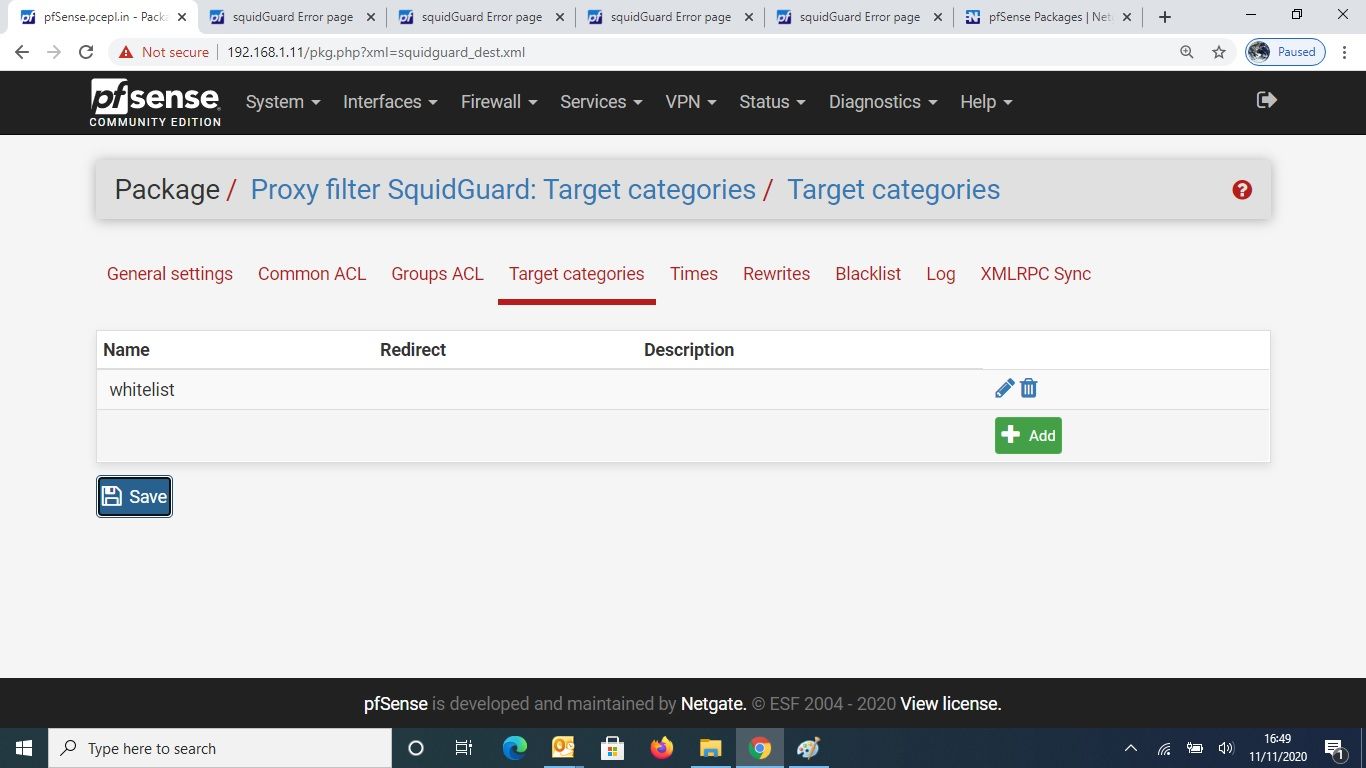
Task: Switch to XMLRPC Sync tab
Action: pyautogui.click(x=1035, y=274)
